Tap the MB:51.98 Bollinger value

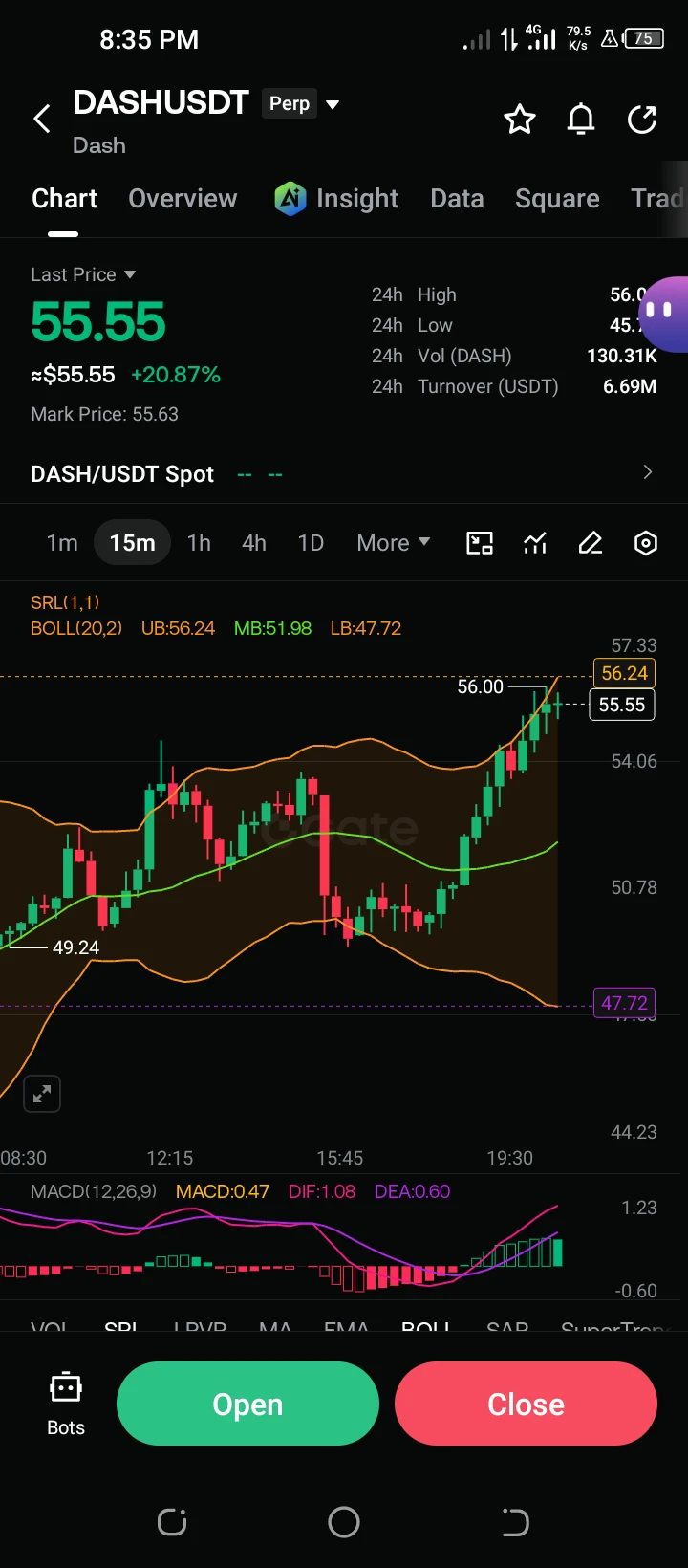[272, 628]
